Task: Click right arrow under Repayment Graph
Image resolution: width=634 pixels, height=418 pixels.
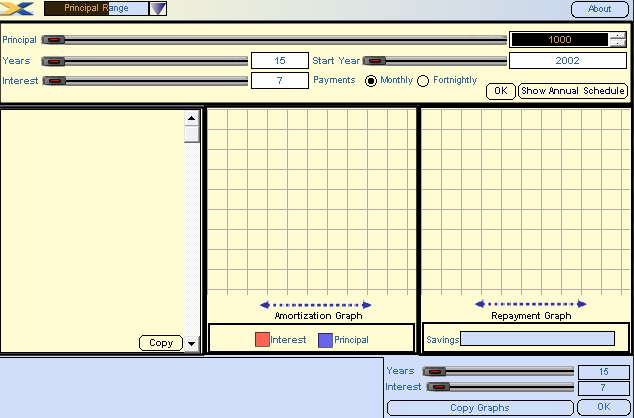Action: [581, 304]
